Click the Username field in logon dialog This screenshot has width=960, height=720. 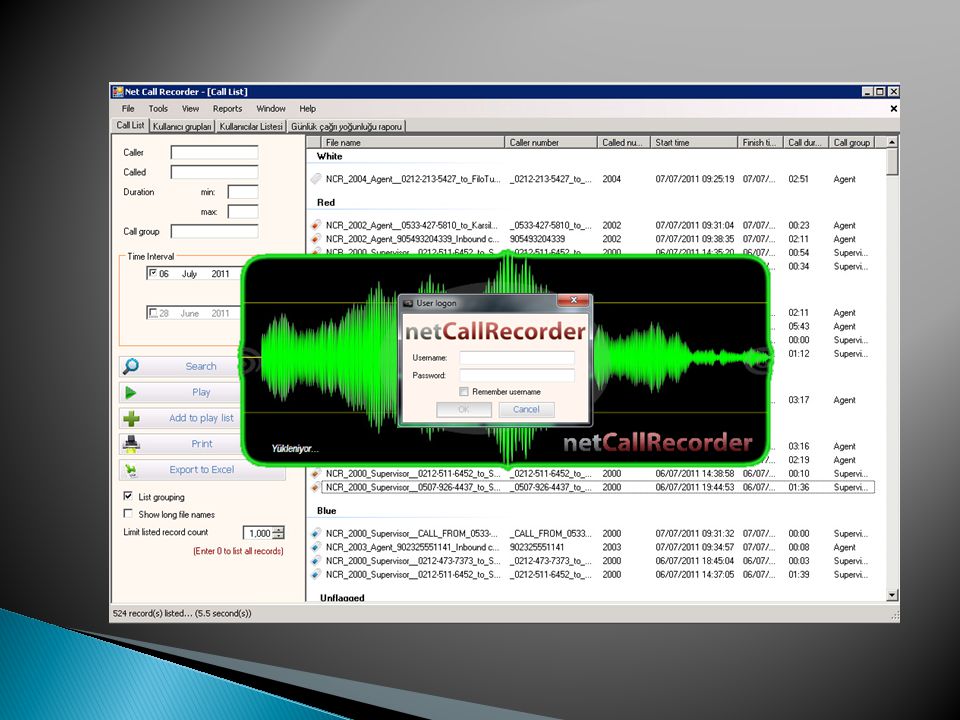click(517, 358)
